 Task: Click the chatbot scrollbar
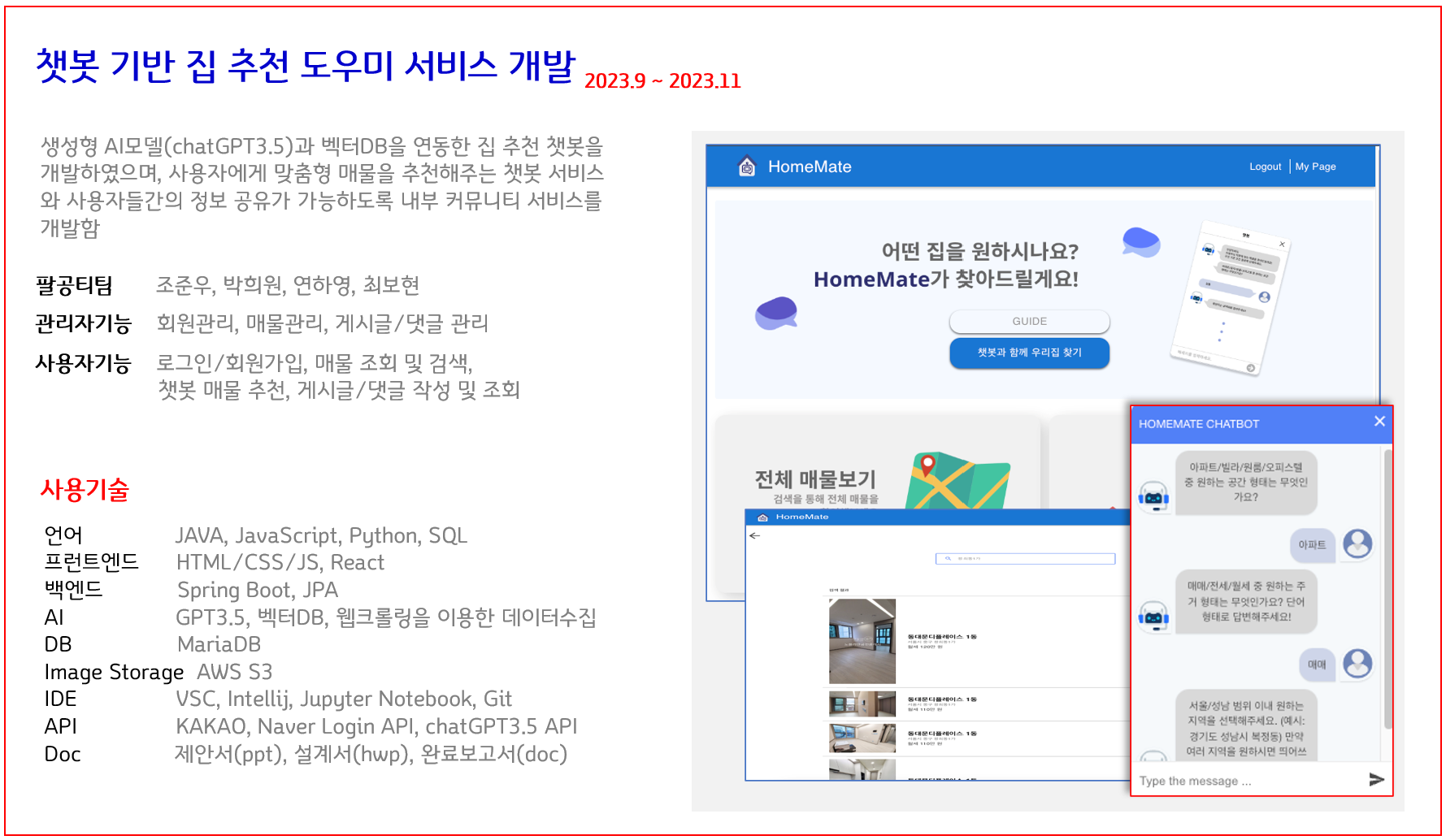pyautogui.click(x=1387, y=589)
